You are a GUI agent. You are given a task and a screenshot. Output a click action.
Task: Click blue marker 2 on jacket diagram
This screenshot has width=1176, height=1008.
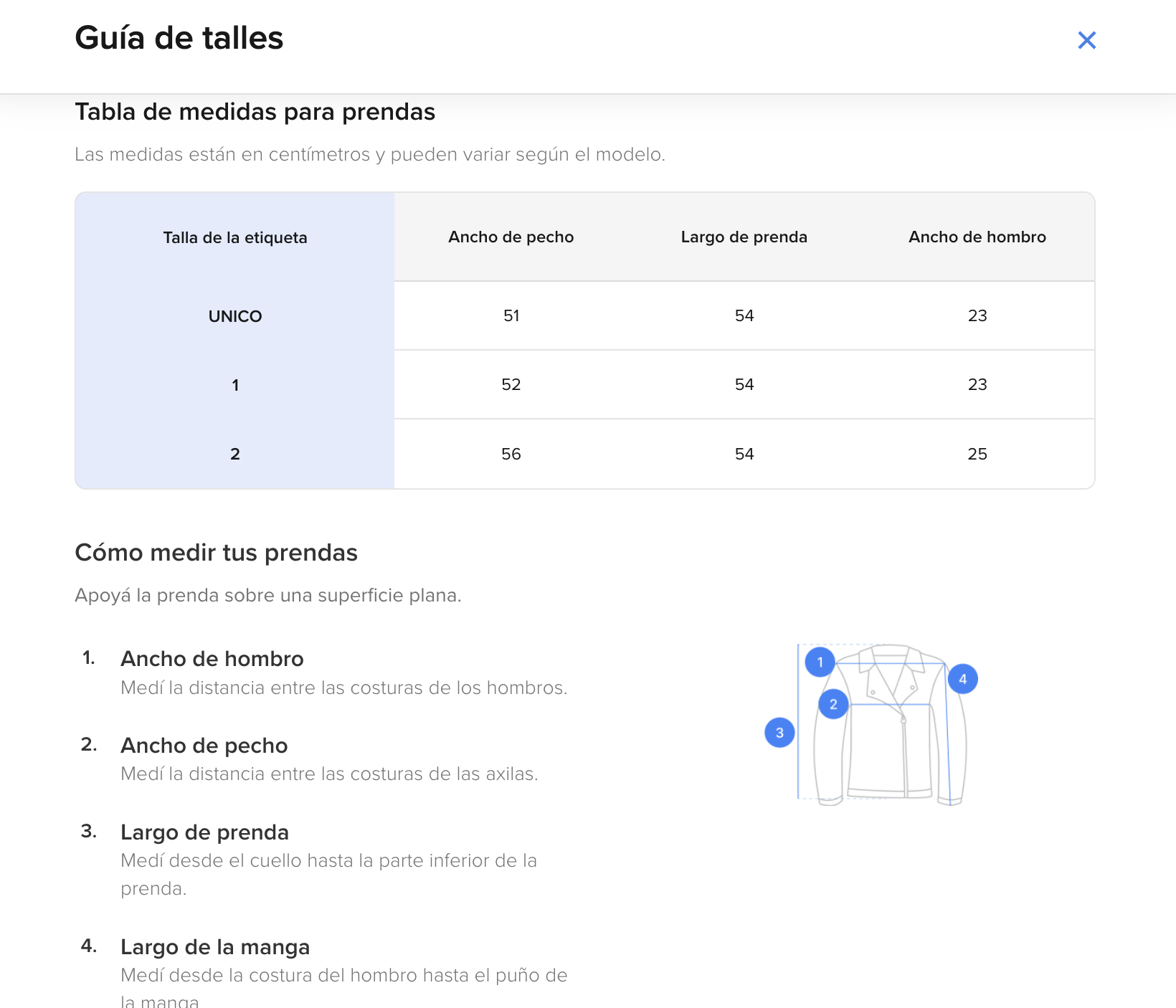tap(833, 704)
